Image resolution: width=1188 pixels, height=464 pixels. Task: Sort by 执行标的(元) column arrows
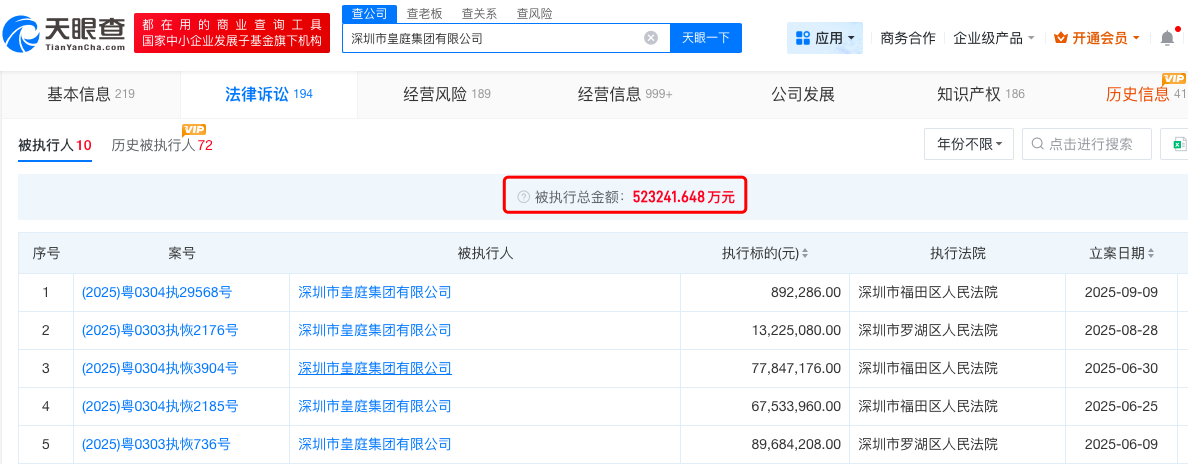pos(805,254)
